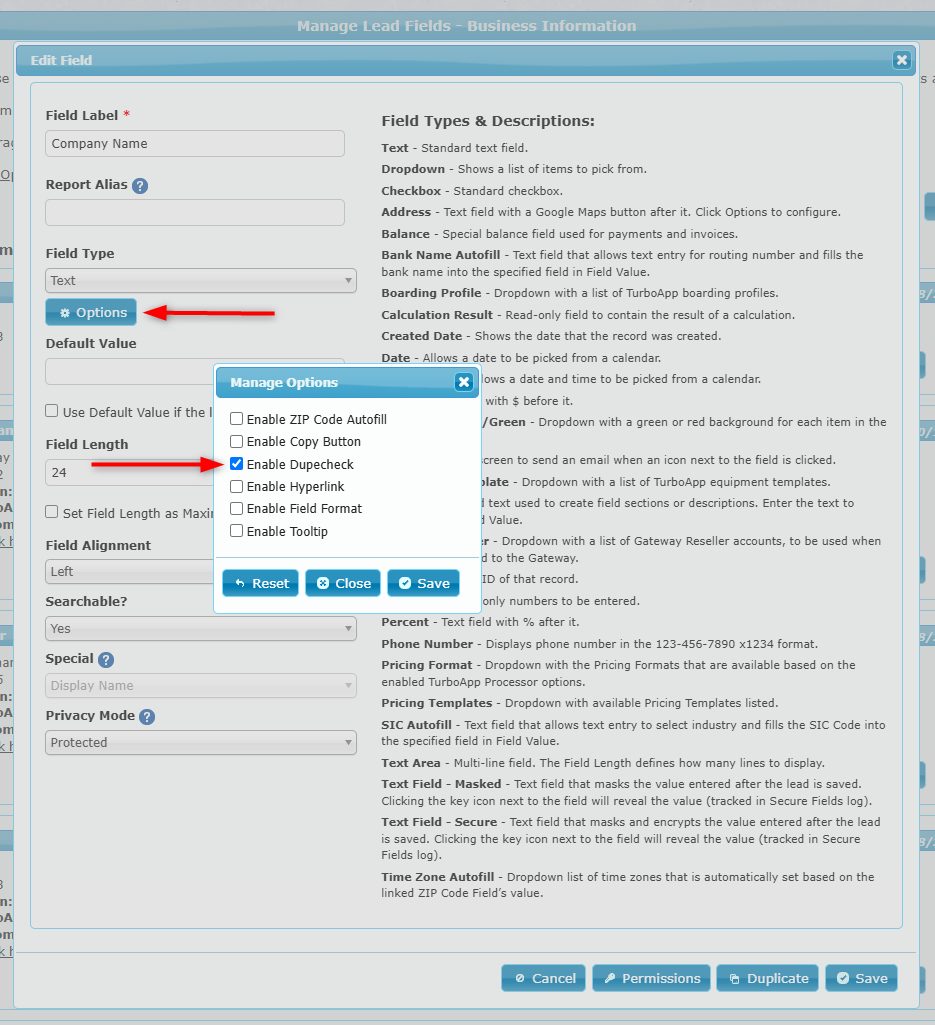Screen dimensions: 935x1025
Task: Click the Field Types & Descriptions heading
Action: 488,121
